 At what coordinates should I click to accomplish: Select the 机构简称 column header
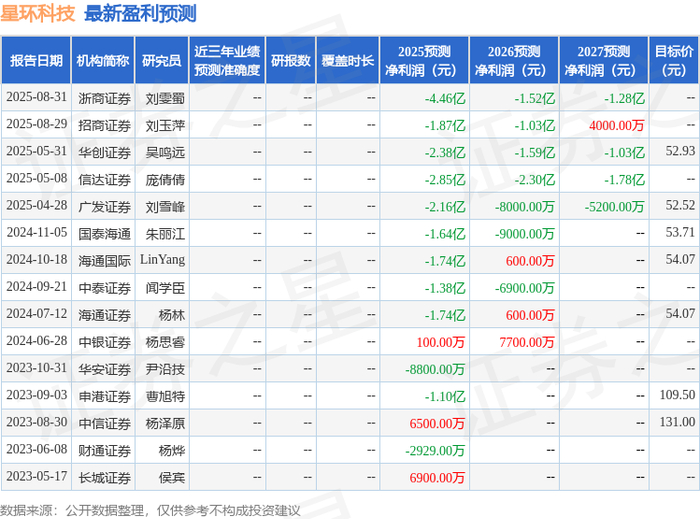point(103,61)
